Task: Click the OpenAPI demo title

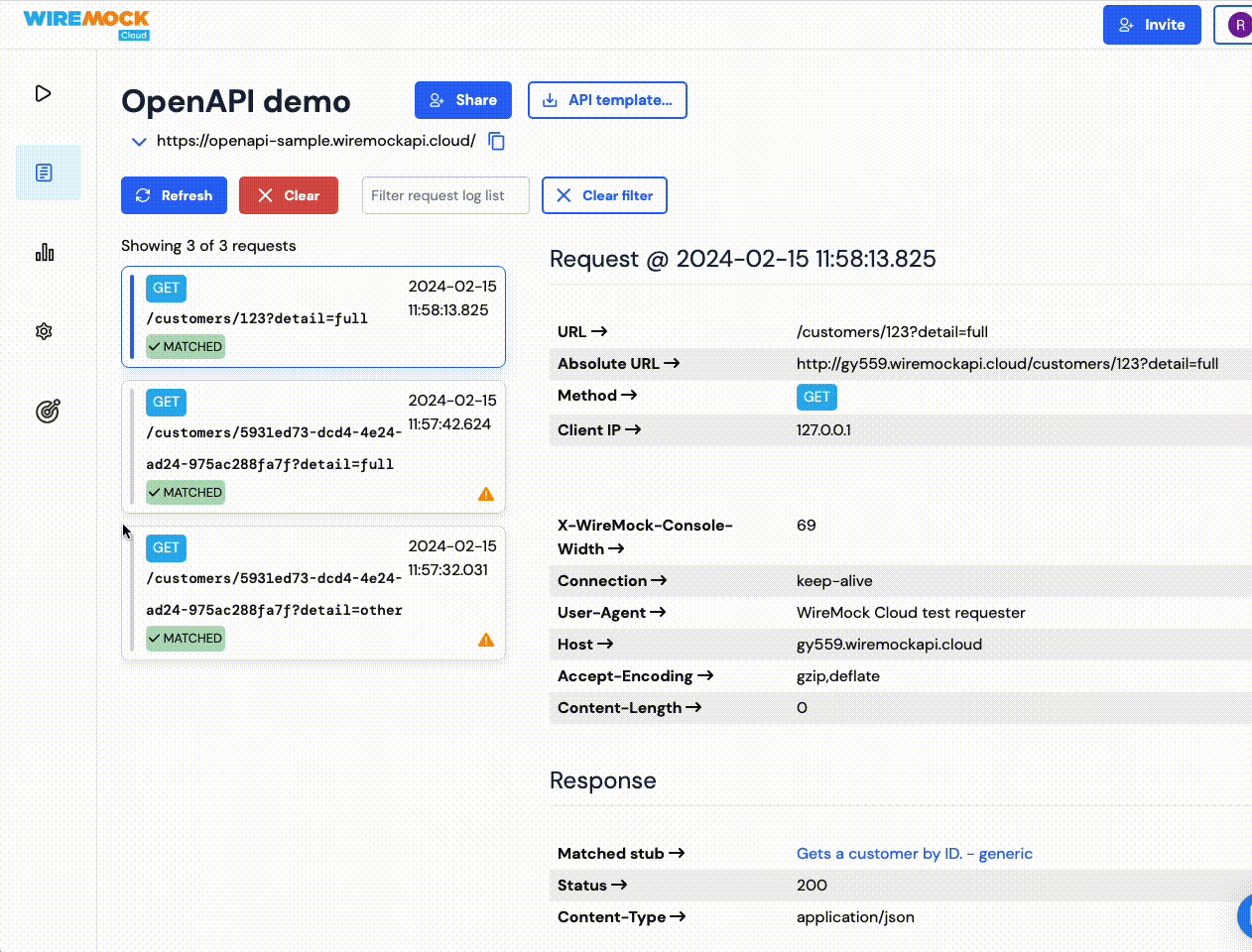Action: [x=236, y=101]
